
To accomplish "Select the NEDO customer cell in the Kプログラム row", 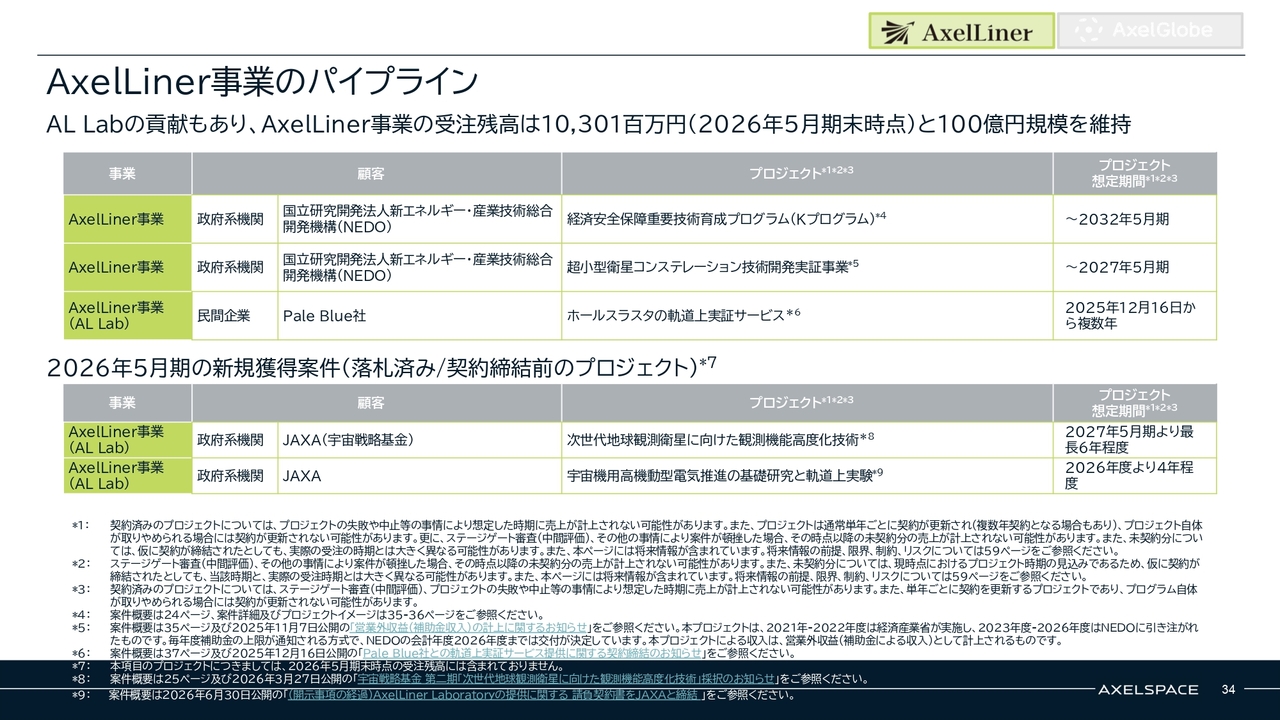I will coord(418,219).
